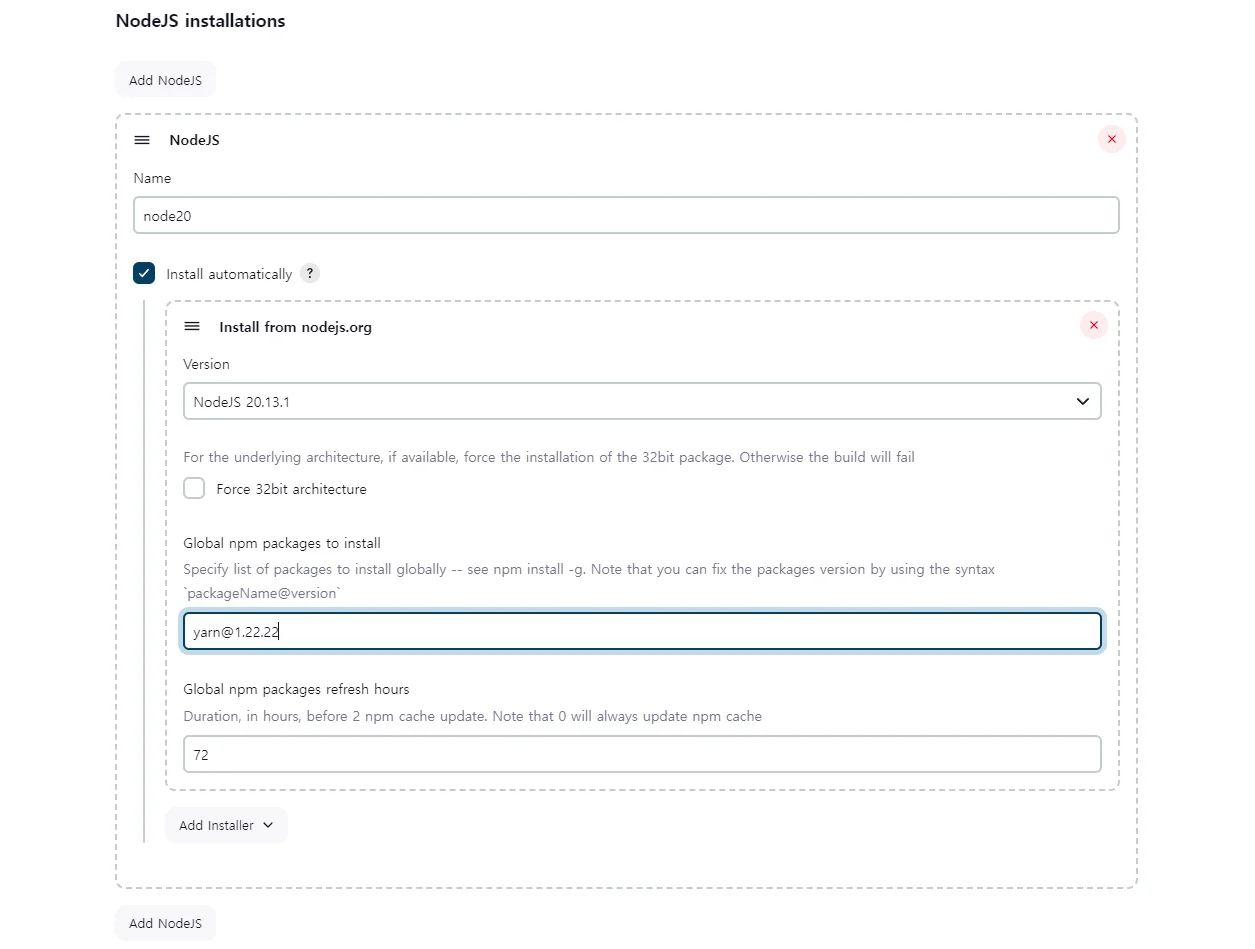1255x949 pixels.
Task: Uncheck the Install automatically checkbox
Action: 144,274
